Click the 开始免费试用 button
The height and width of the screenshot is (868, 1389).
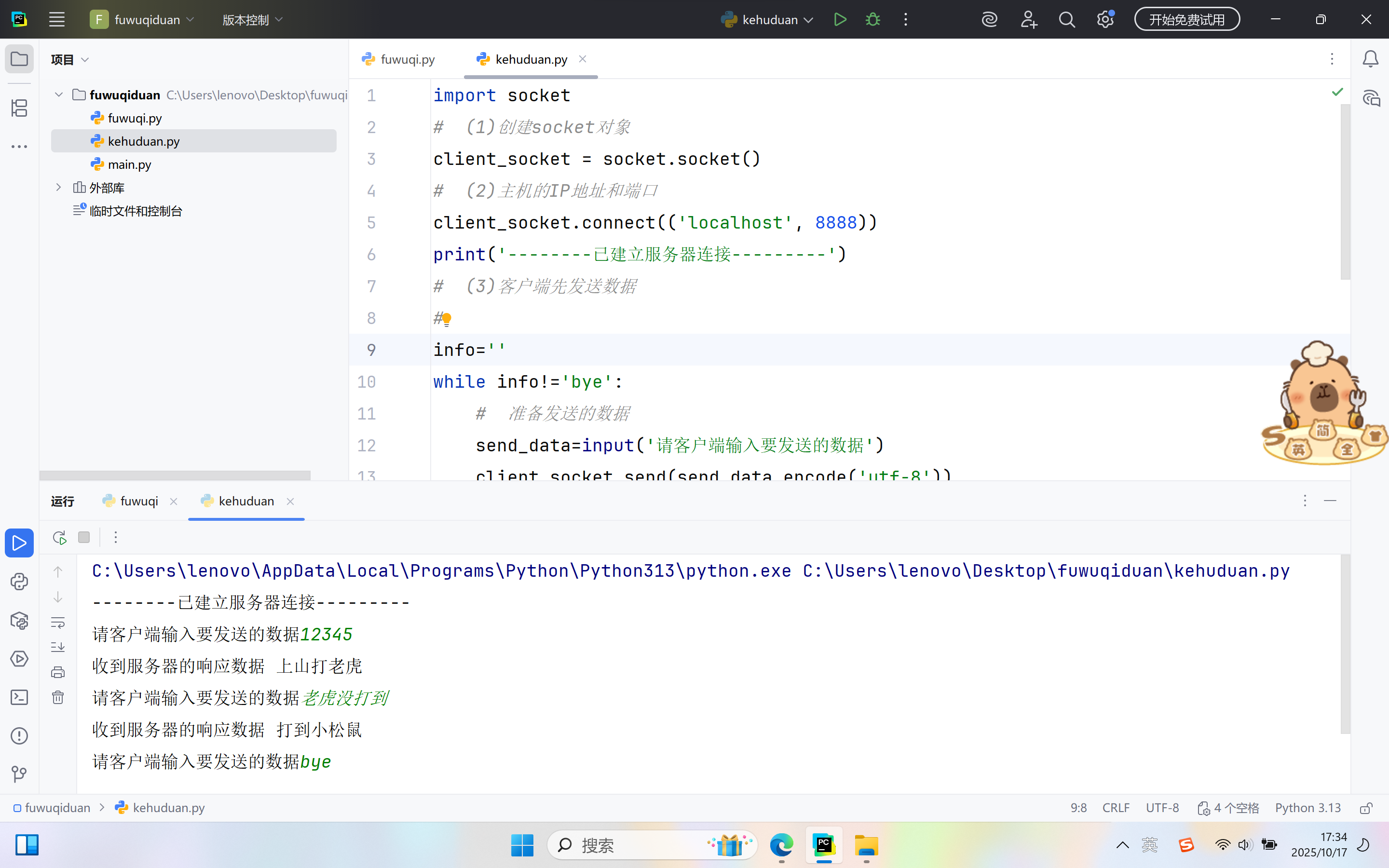(1187, 19)
